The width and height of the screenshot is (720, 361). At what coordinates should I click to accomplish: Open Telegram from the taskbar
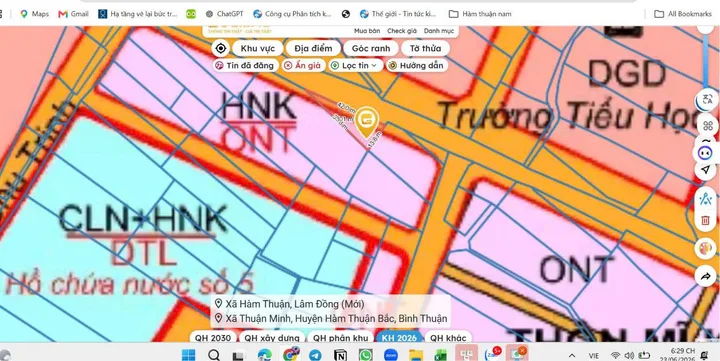(x=315, y=355)
